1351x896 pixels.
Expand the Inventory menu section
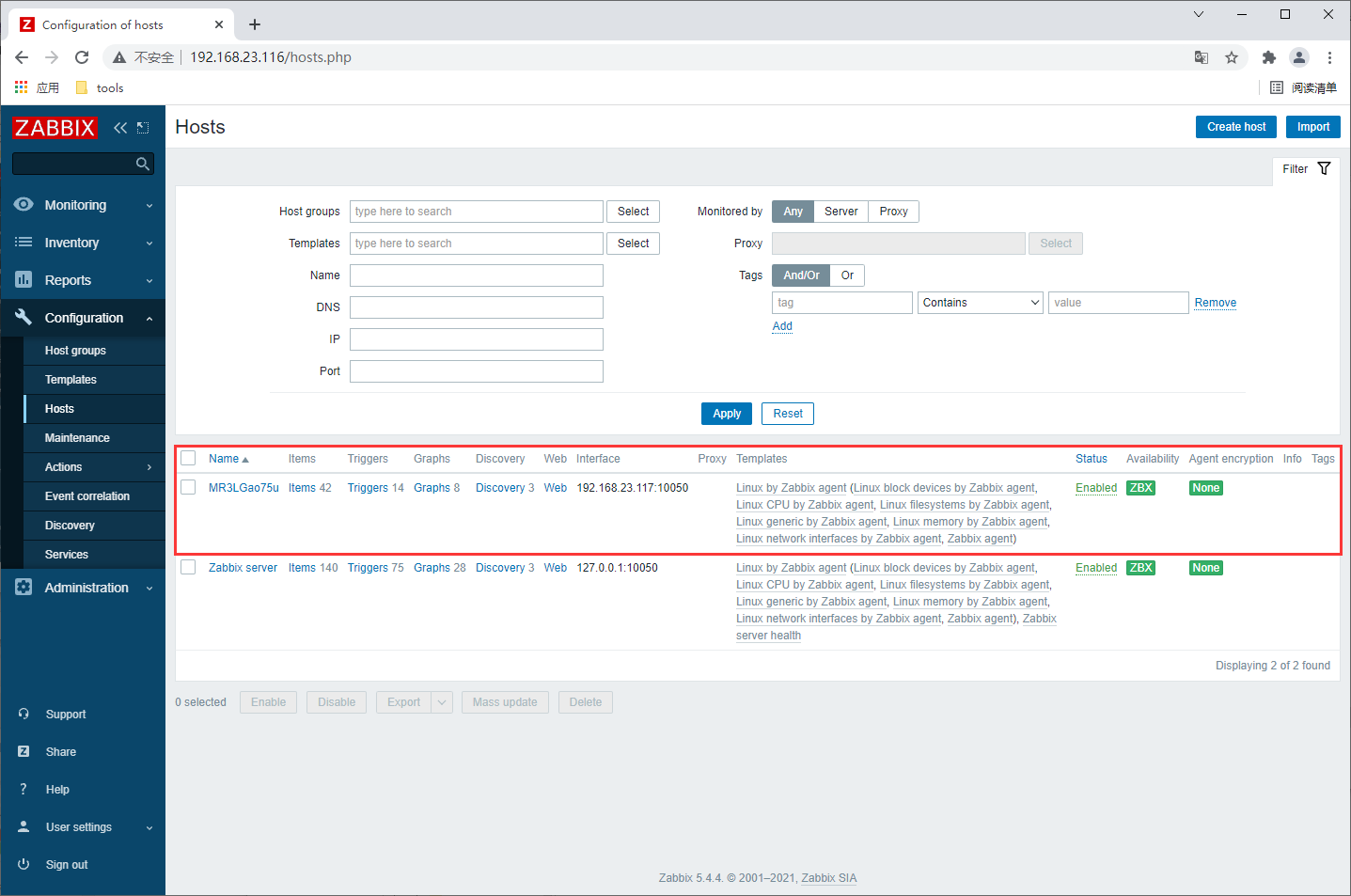[149, 244]
